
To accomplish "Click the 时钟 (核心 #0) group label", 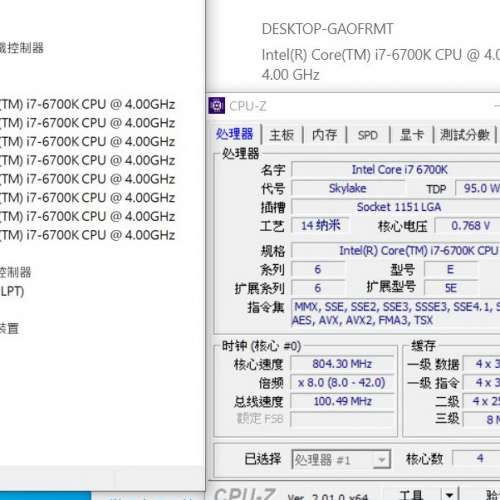I will click(261, 346).
